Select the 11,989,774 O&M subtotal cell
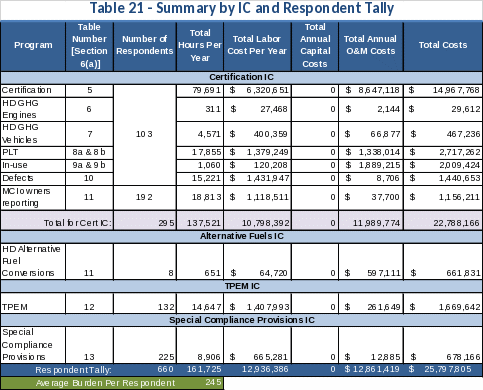 click(x=371, y=220)
